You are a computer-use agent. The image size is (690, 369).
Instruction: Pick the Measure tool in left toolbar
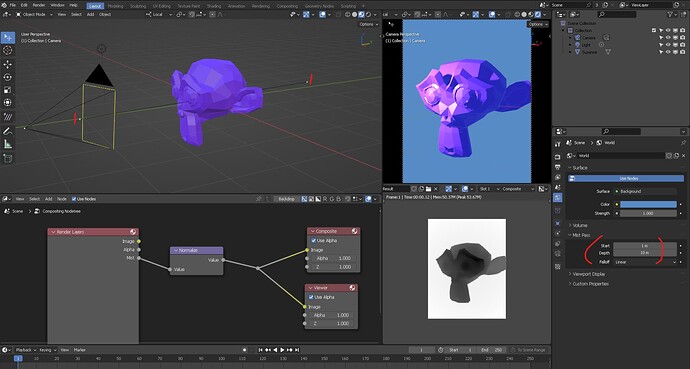(8, 144)
